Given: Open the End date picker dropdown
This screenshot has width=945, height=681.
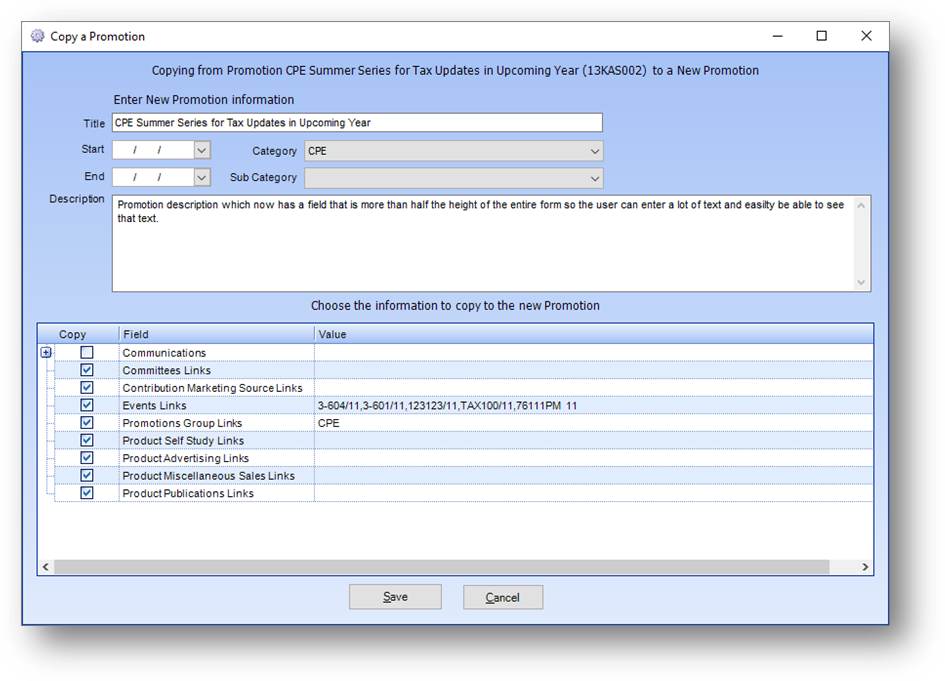Looking at the screenshot, I should tap(202, 177).
